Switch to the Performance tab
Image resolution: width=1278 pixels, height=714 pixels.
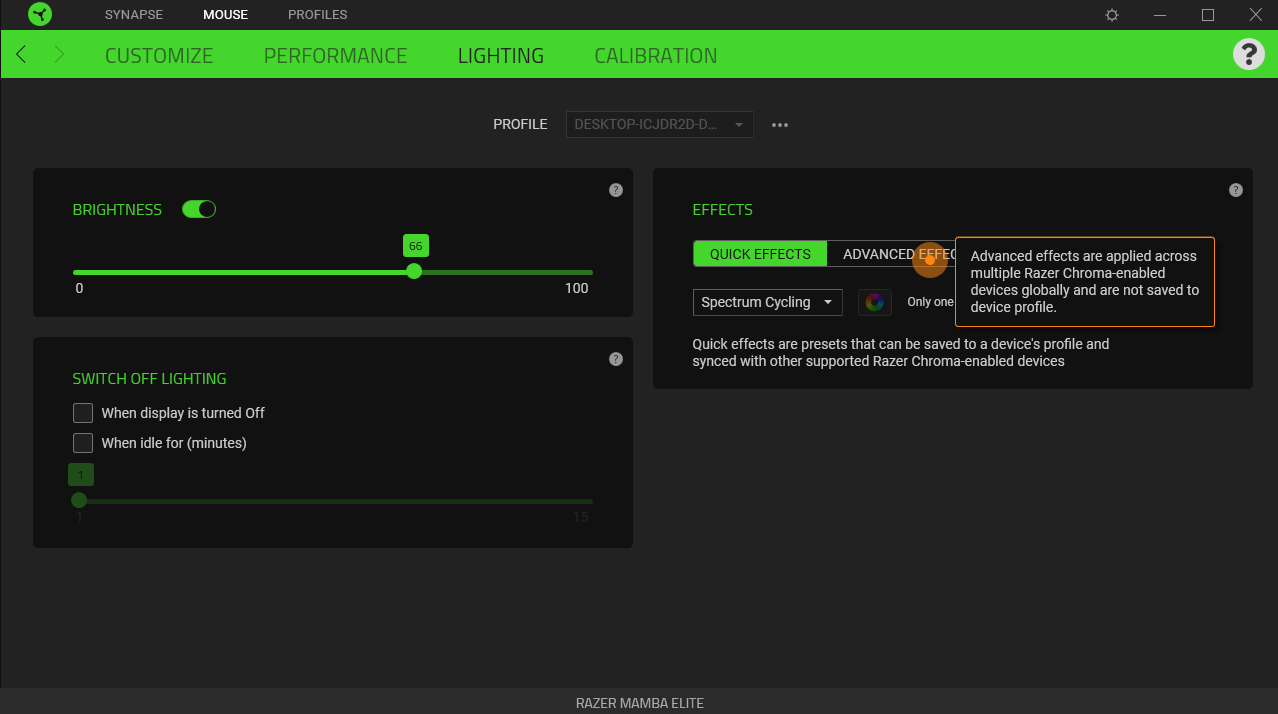click(335, 56)
